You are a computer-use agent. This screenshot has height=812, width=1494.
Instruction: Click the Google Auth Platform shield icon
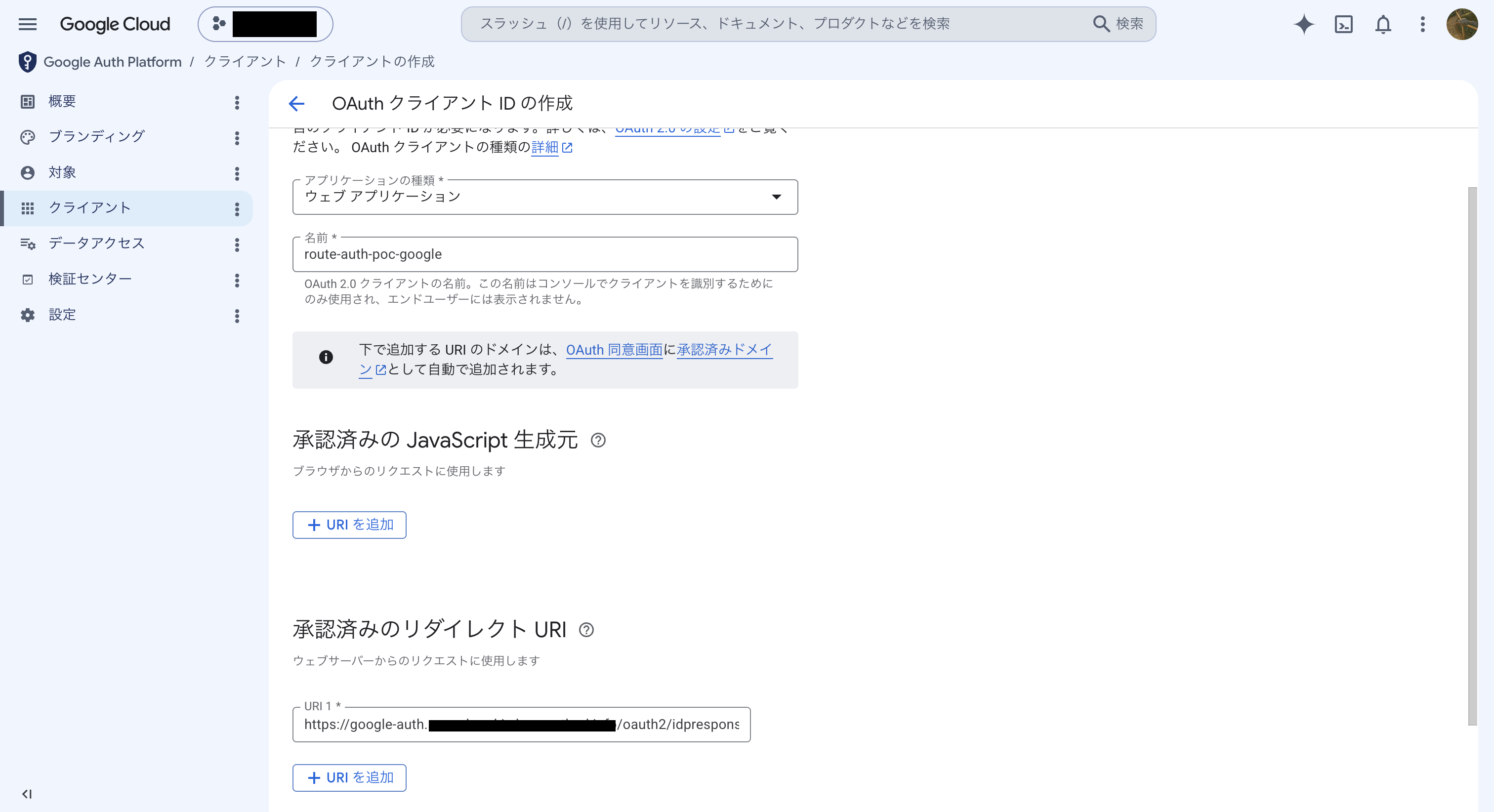(27, 62)
